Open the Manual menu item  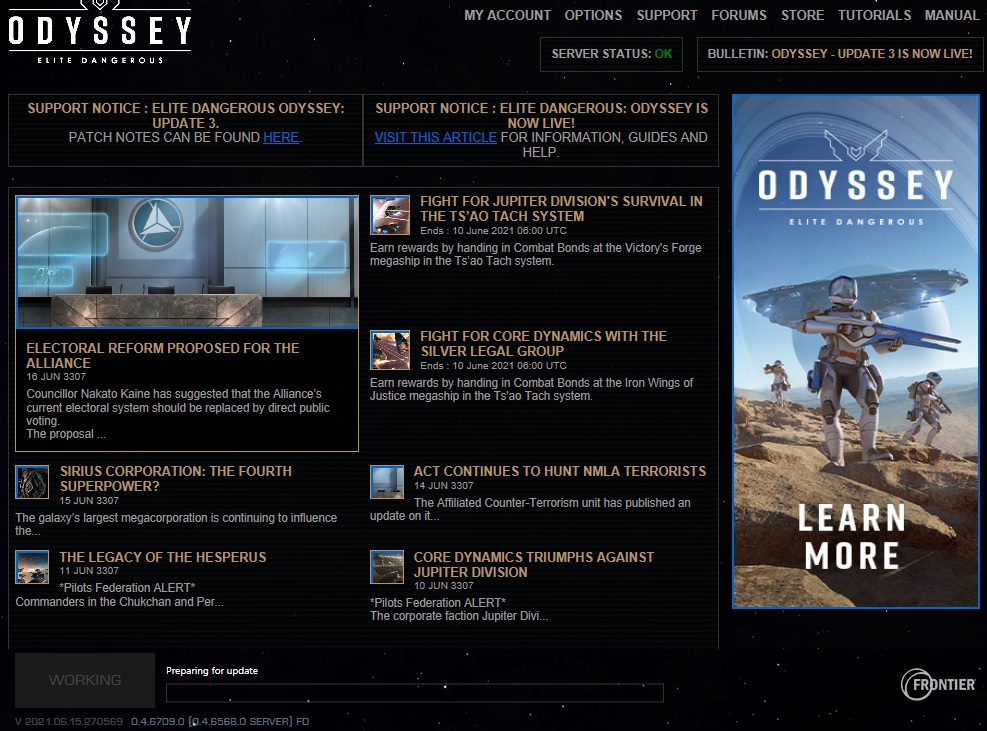[952, 15]
